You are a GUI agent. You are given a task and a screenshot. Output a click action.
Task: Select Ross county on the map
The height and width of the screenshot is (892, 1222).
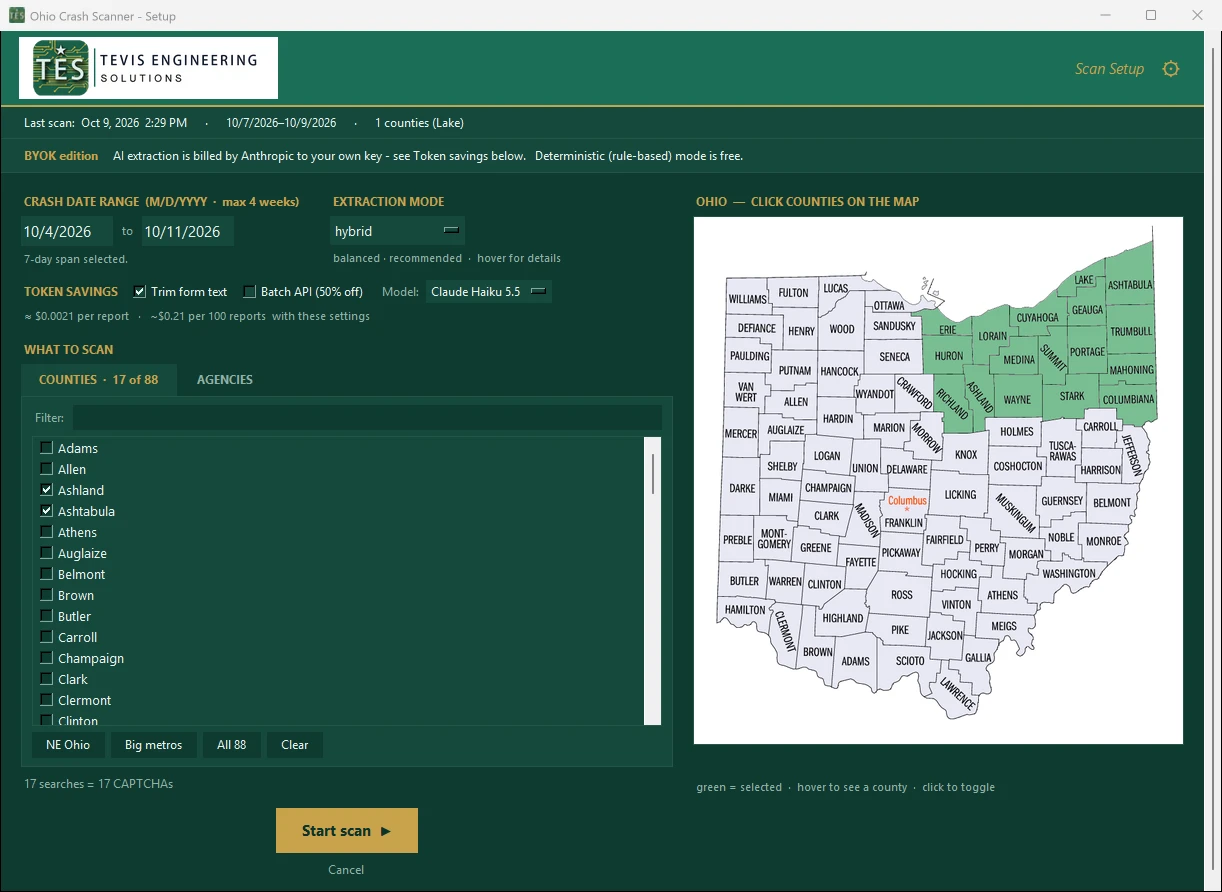(x=902, y=594)
